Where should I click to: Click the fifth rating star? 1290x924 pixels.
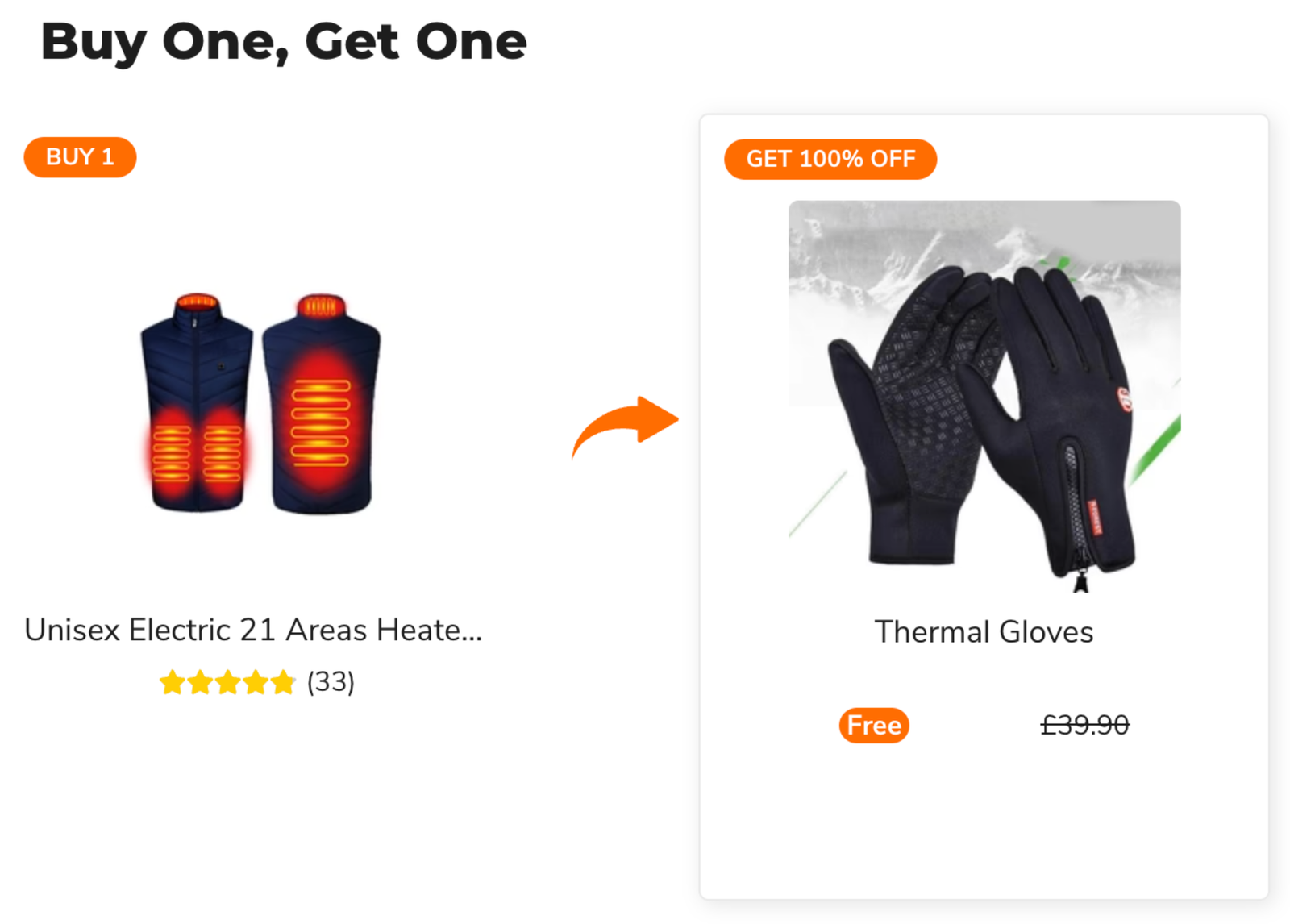[283, 683]
